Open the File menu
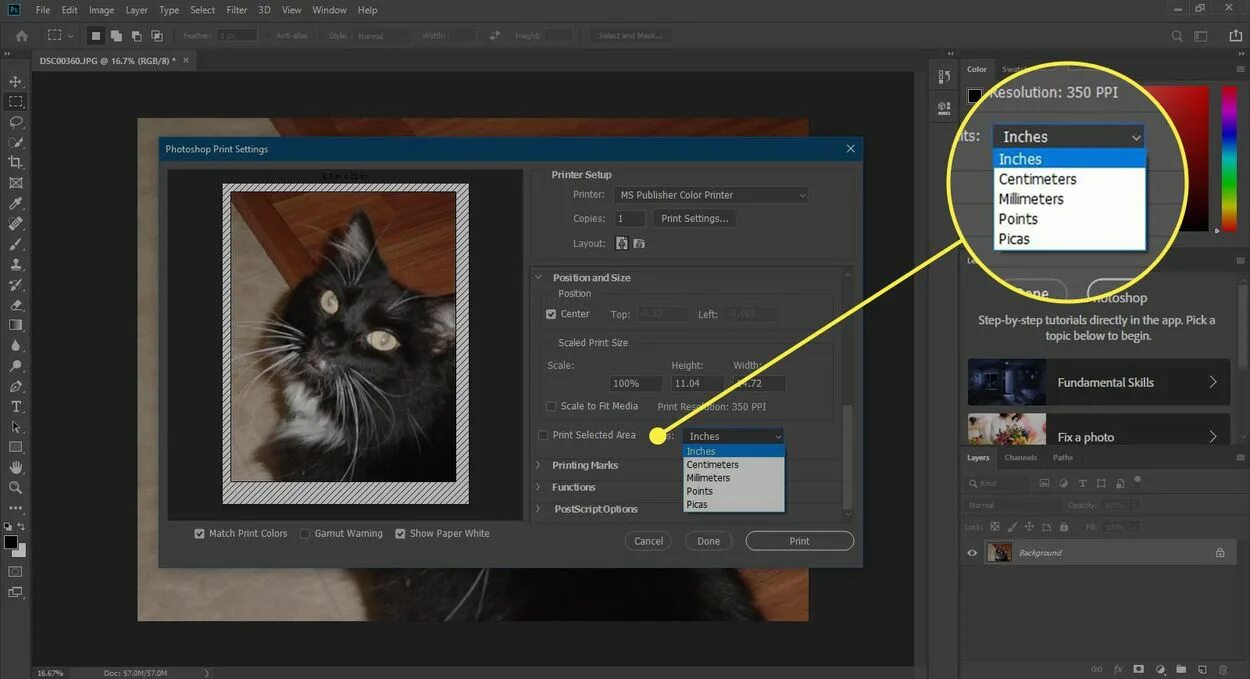Screen dimensions: 1250x679 point(43,10)
